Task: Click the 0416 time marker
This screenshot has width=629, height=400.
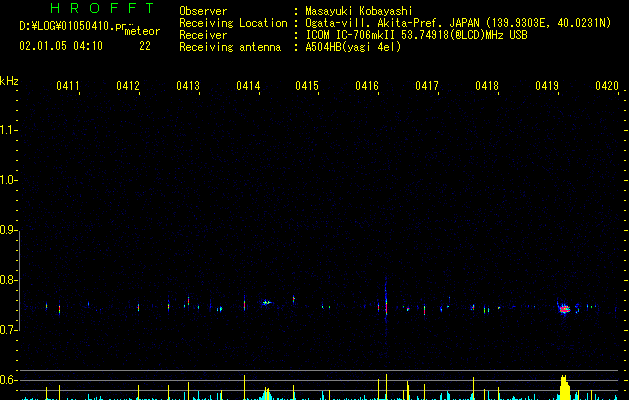Action: click(367, 86)
